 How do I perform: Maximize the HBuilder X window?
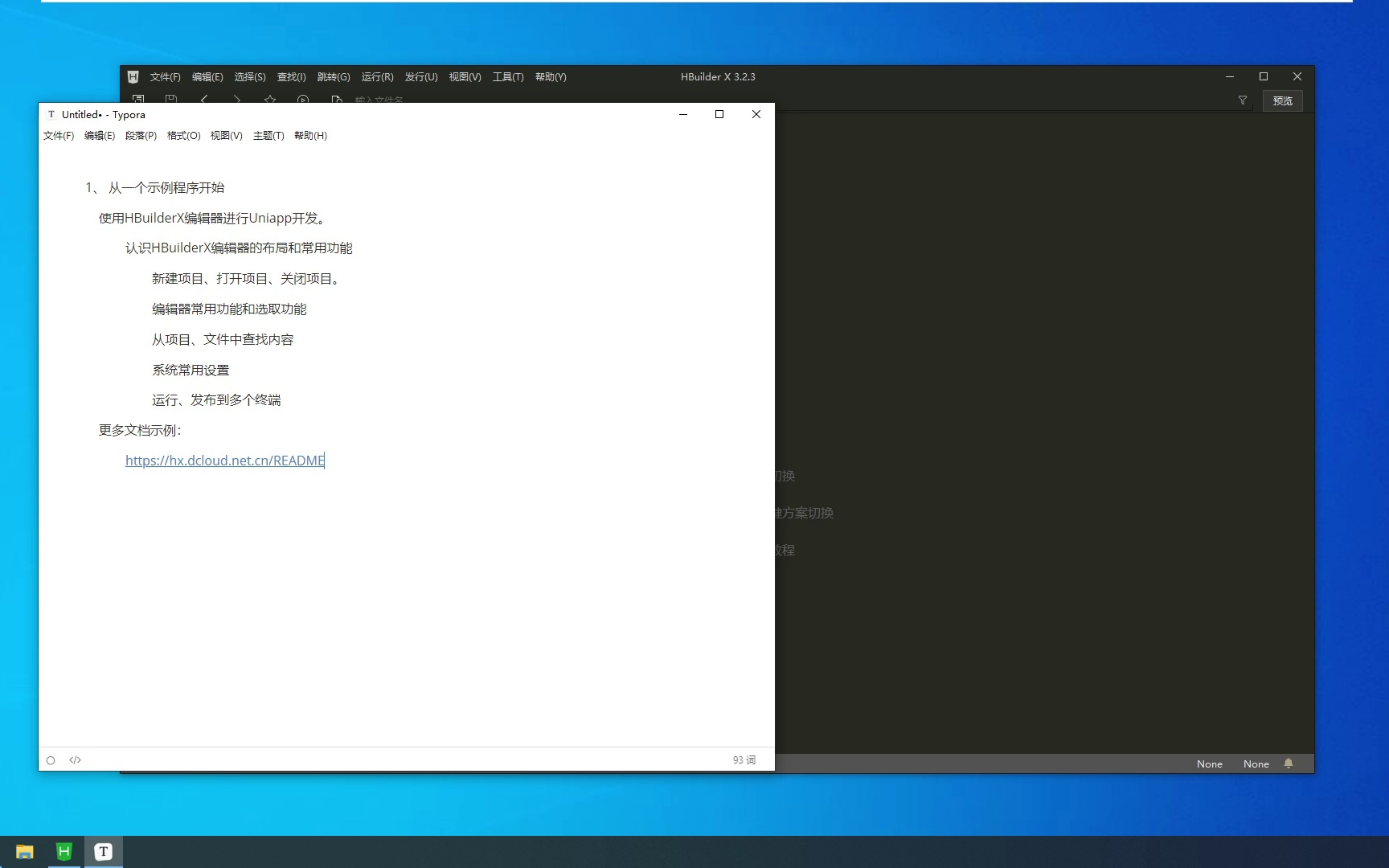pos(1264,76)
